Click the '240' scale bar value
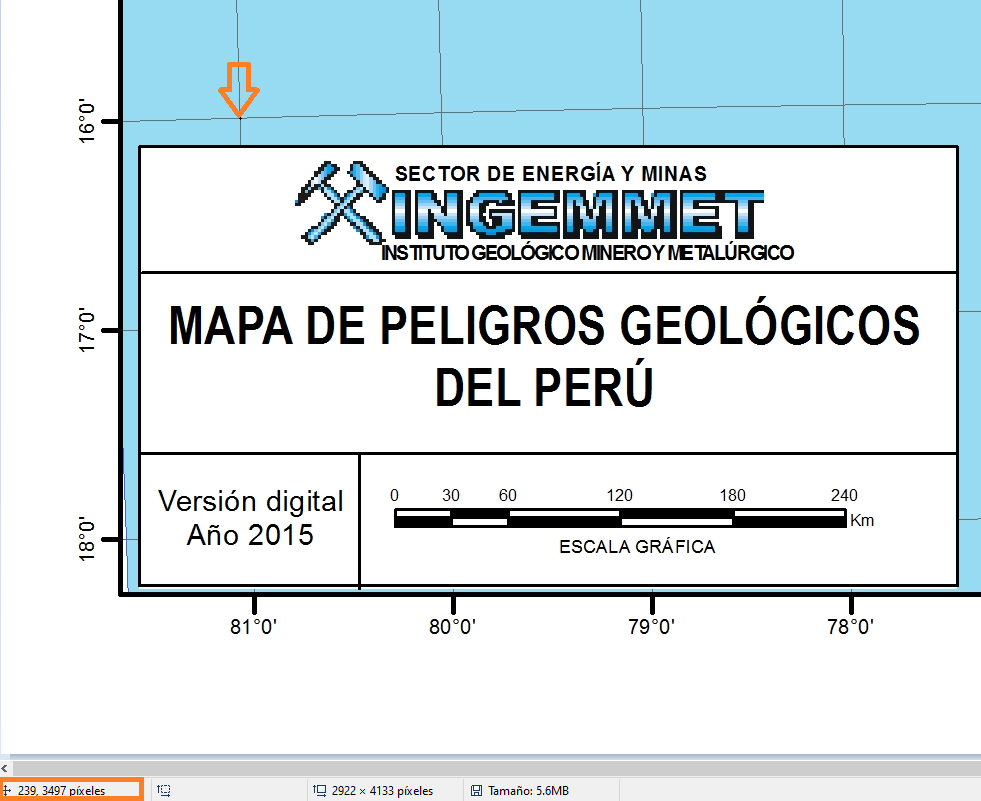The image size is (981, 801). click(x=844, y=496)
